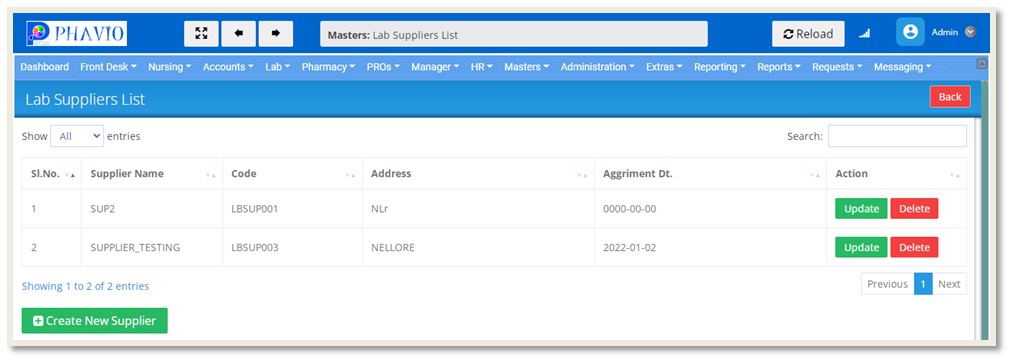This screenshot has width=1011, height=361.
Task: Click the red Back button
Action: [x=950, y=97]
